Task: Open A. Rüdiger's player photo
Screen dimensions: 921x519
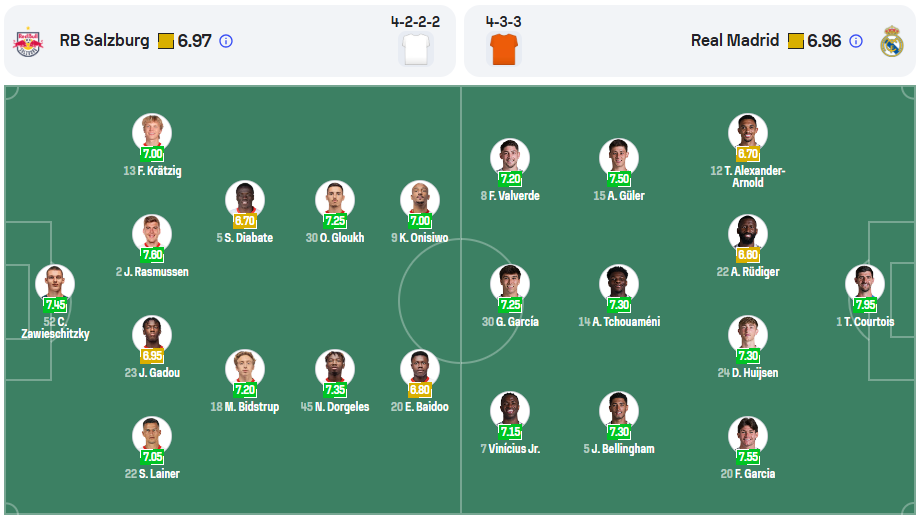Action: click(x=748, y=233)
